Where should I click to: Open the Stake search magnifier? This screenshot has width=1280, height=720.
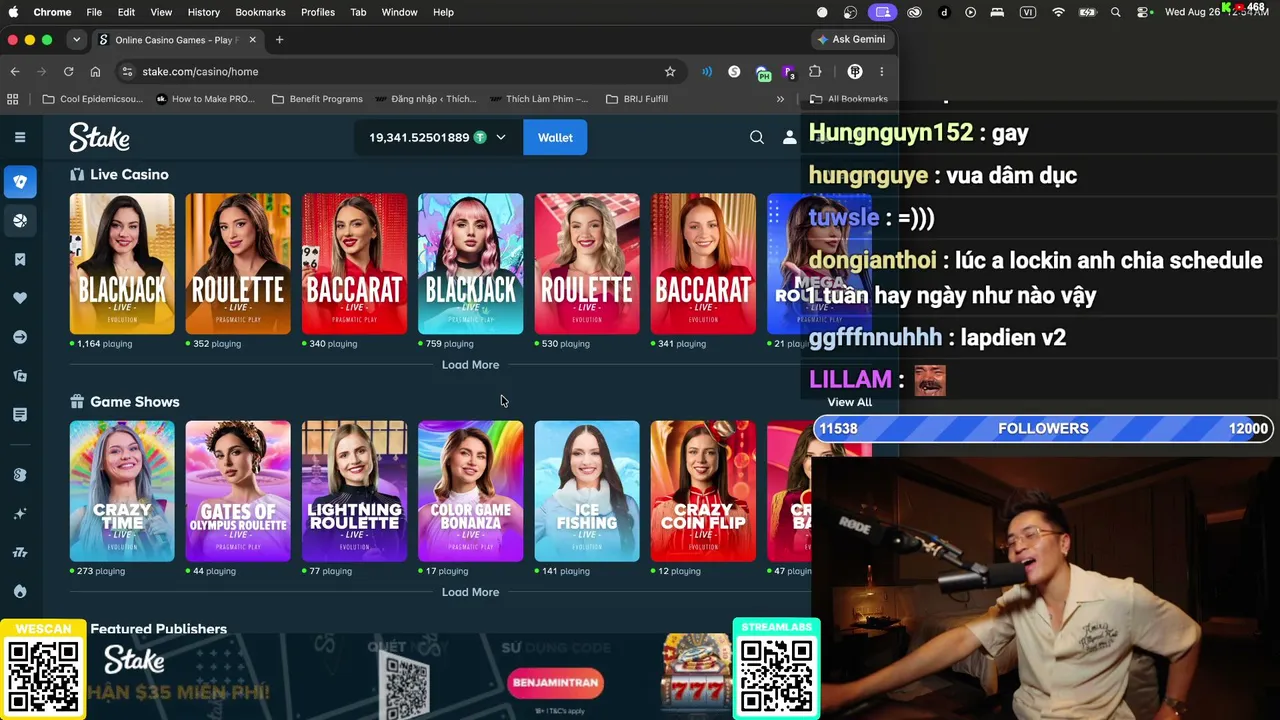coord(757,137)
